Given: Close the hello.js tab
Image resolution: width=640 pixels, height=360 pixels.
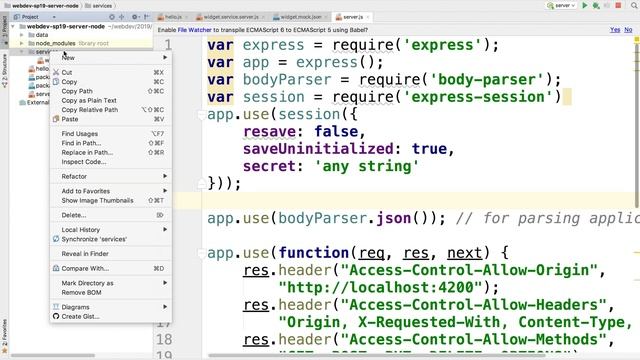Looking at the screenshot, I should pos(186,17).
